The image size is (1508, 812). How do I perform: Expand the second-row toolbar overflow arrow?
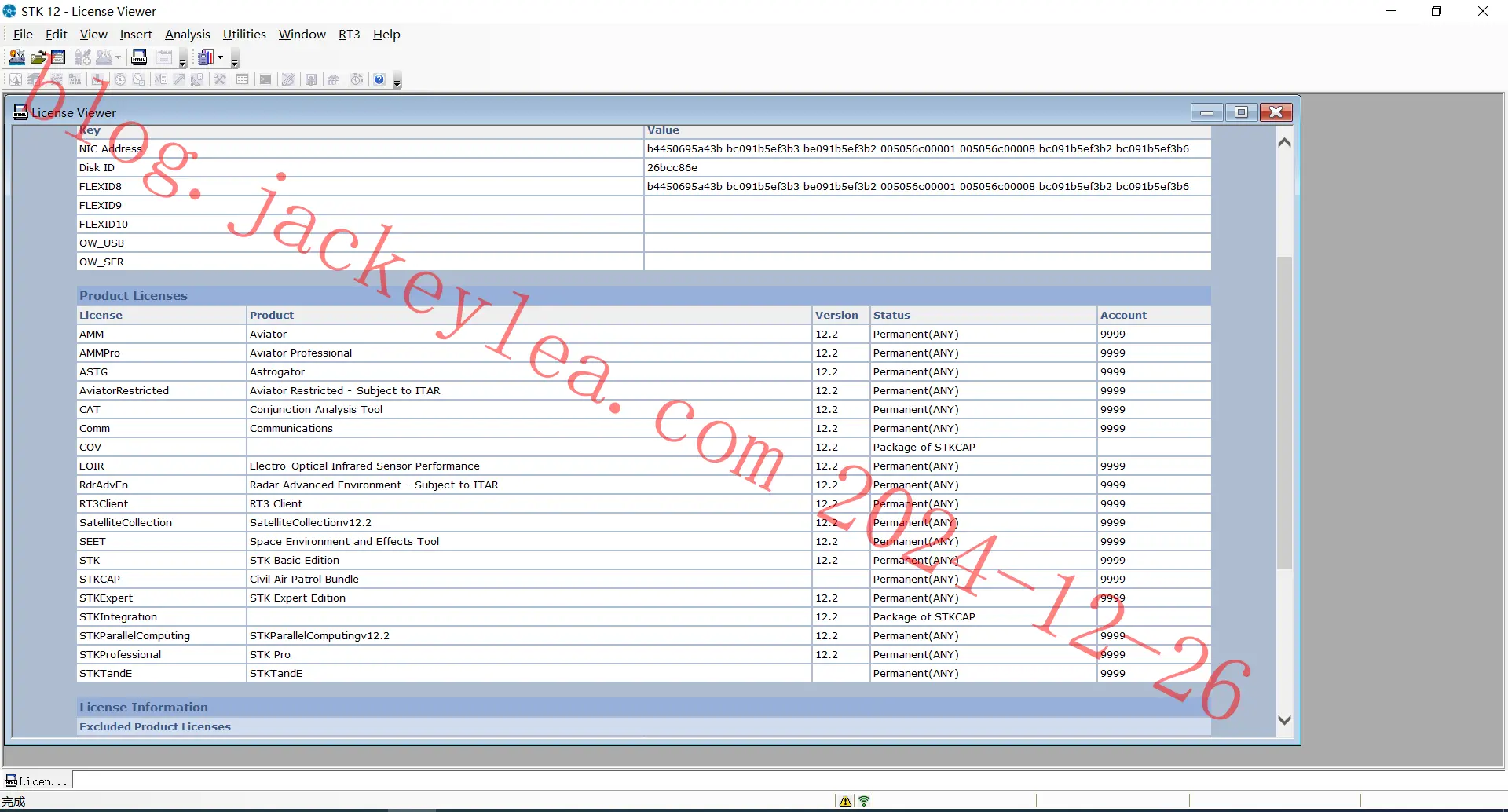397,81
